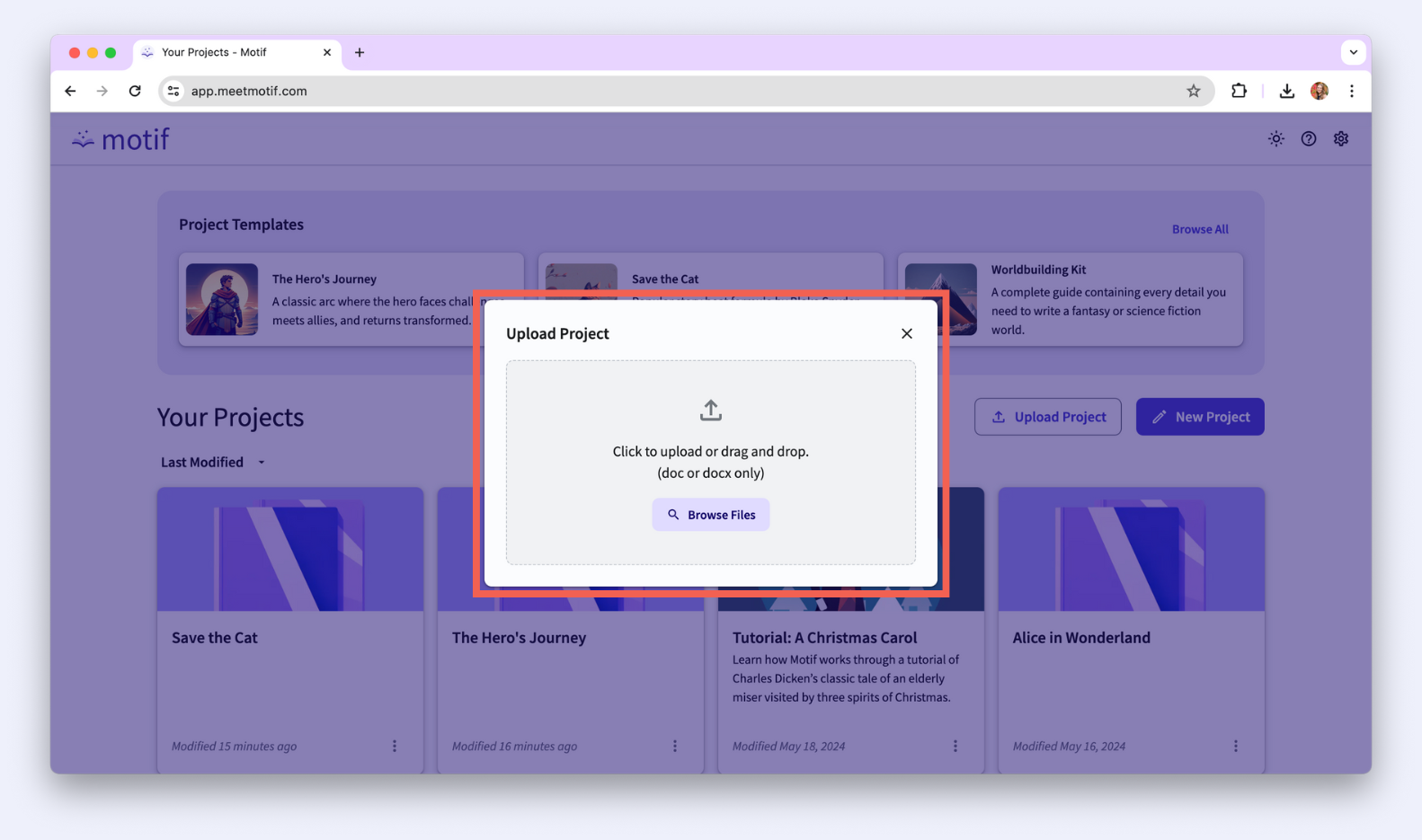1422x840 pixels.
Task: Open the Save the Cat project card
Action: point(289,629)
